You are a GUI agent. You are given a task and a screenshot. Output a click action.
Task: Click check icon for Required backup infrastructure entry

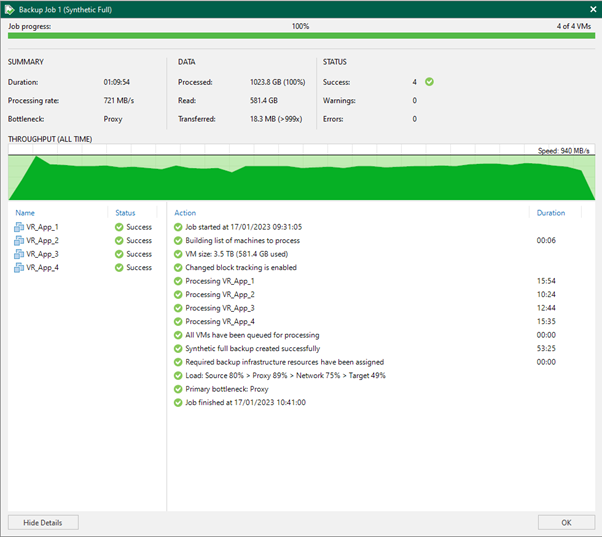[x=178, y=362]
